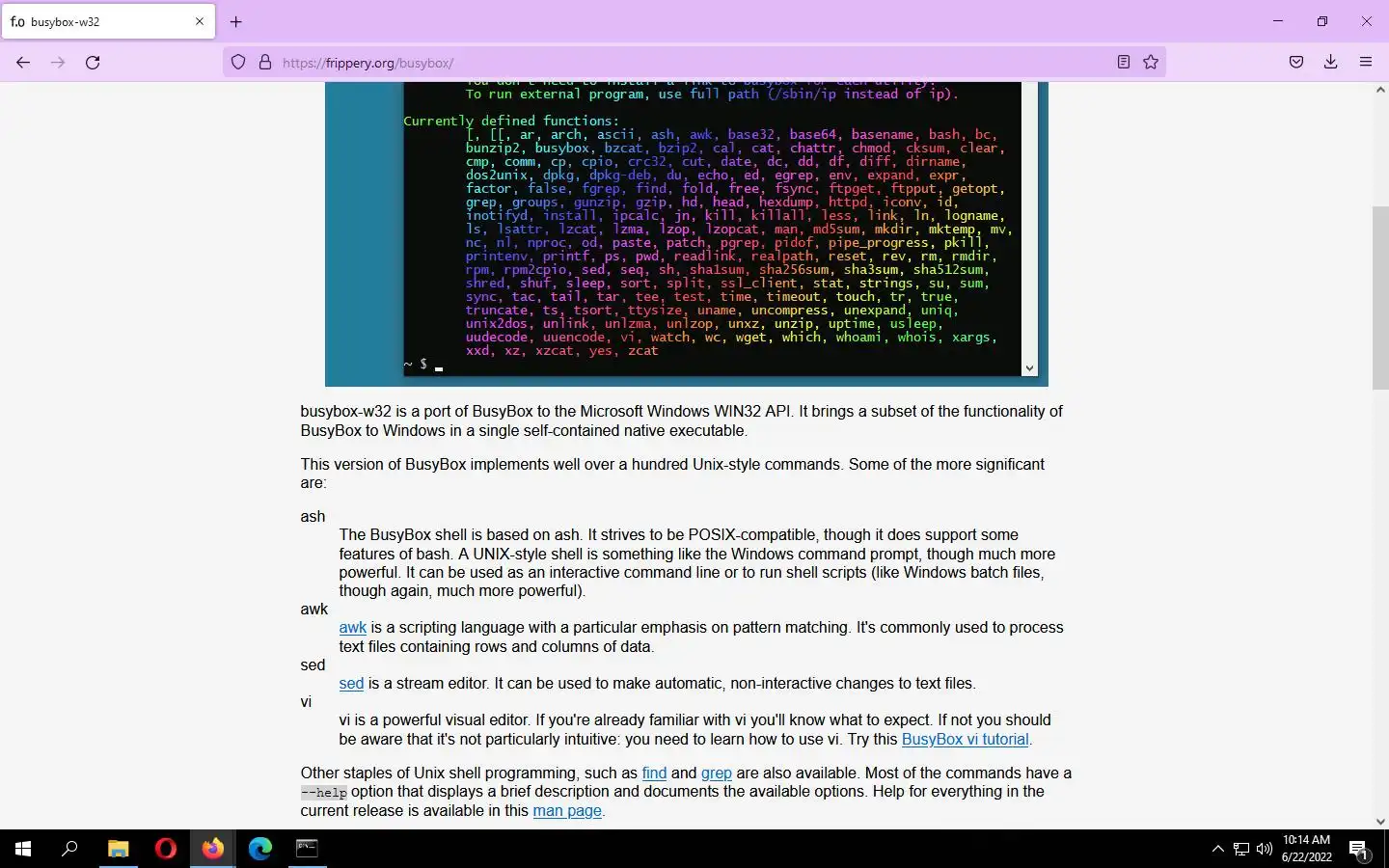Click the terminal screenshot image

(687, 233)
